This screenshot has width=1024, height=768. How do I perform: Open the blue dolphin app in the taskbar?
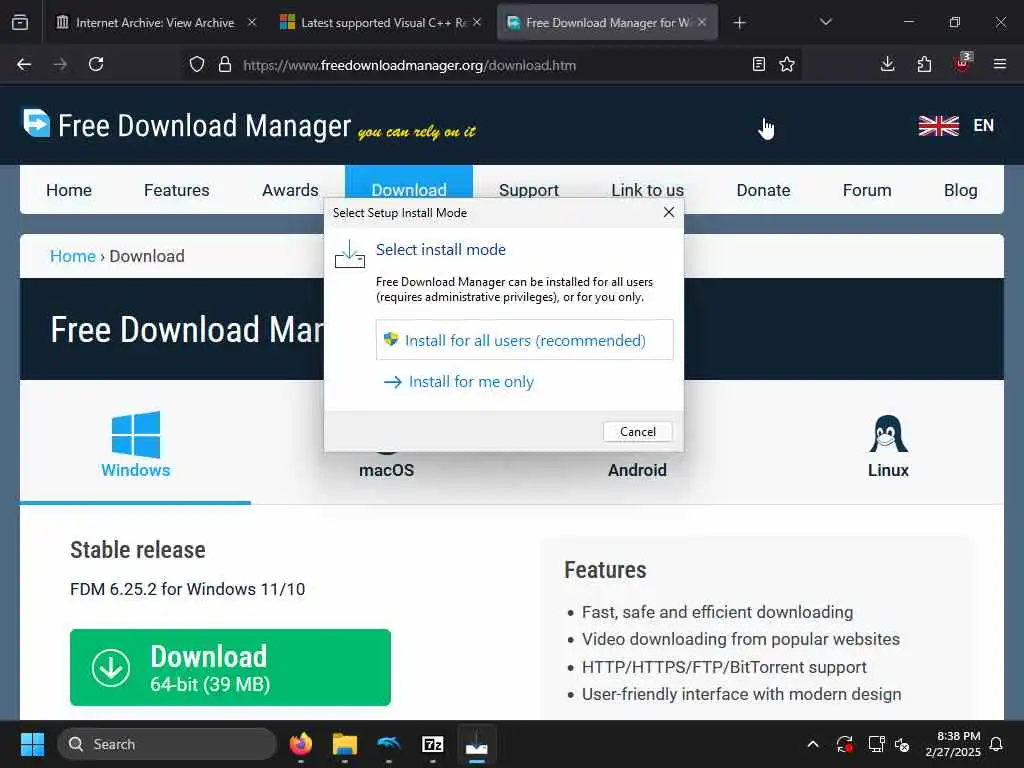(x=389, y=744)
